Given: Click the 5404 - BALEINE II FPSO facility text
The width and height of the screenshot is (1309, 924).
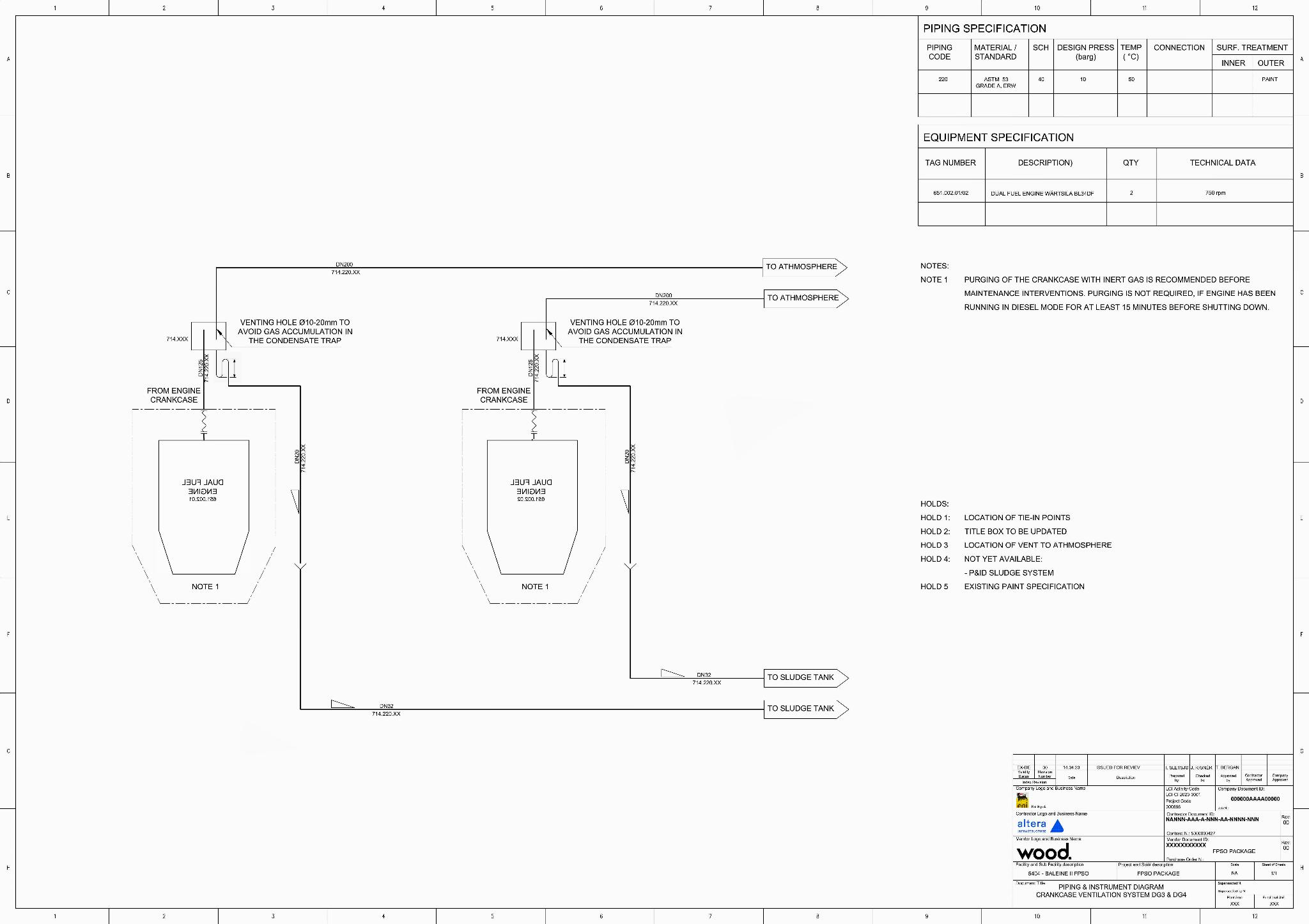Looking at the screenshot, I should 1058,874.
